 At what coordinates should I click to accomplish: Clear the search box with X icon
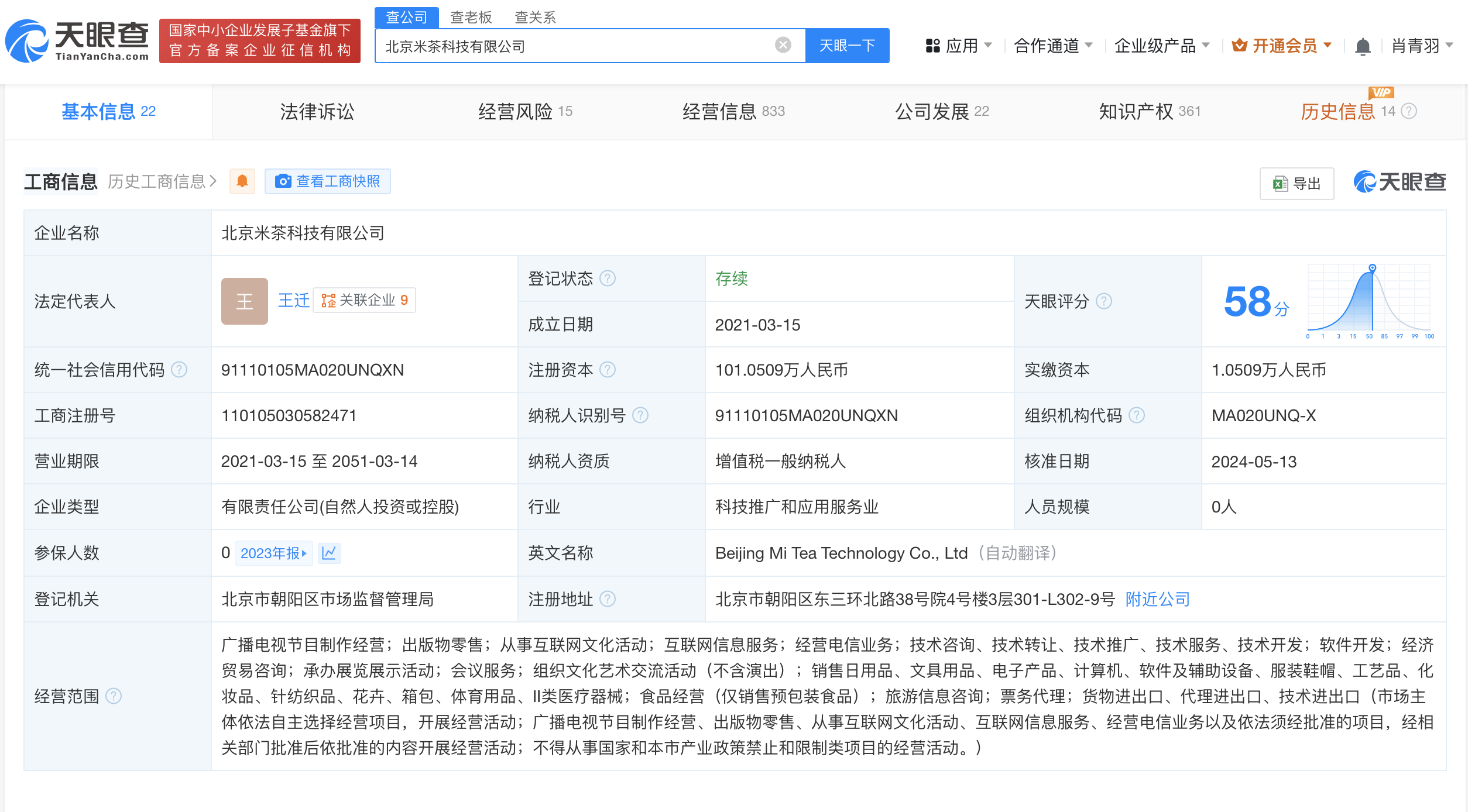[x=783, y=45]
